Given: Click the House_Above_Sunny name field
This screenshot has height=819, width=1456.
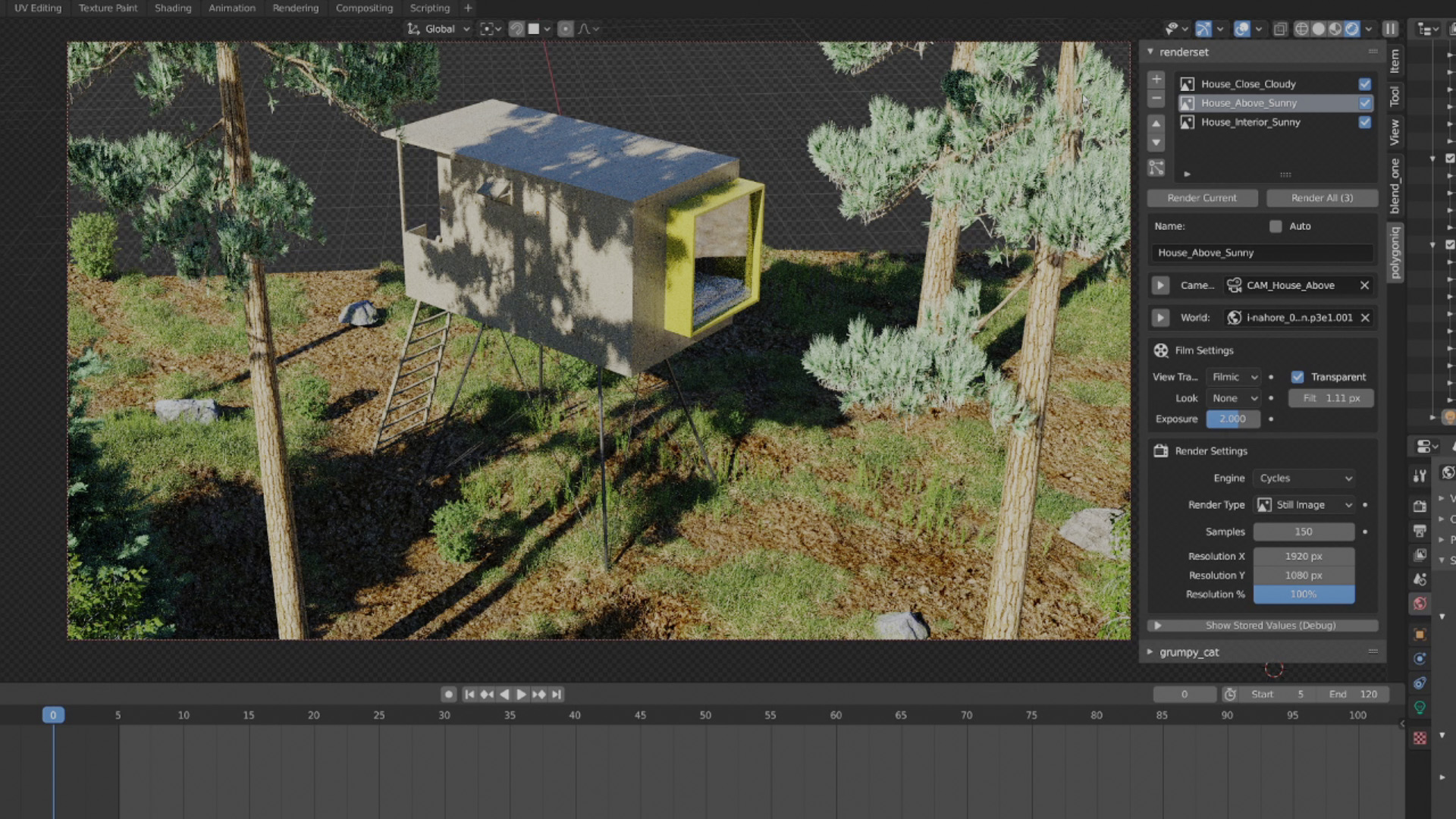Looking at the screenshot, I should coord(1261,253).
